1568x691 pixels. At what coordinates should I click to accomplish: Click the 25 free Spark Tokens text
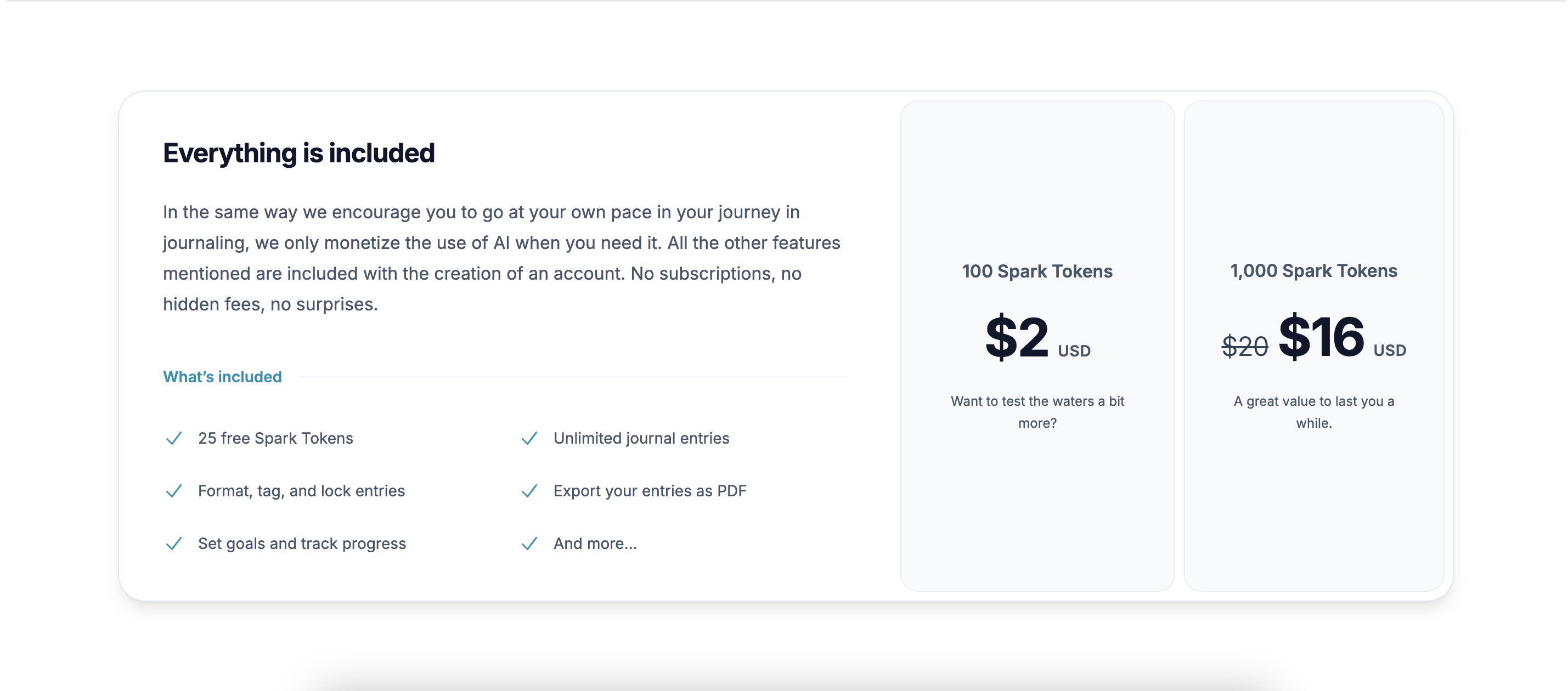click(x=275, y=438)
